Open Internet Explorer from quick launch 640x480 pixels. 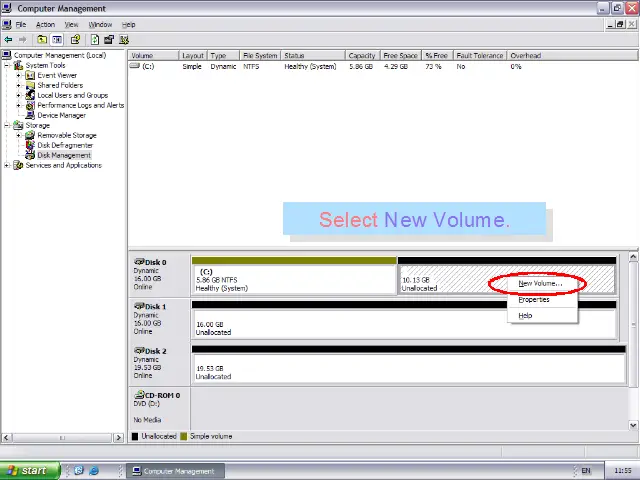(94, 470)
